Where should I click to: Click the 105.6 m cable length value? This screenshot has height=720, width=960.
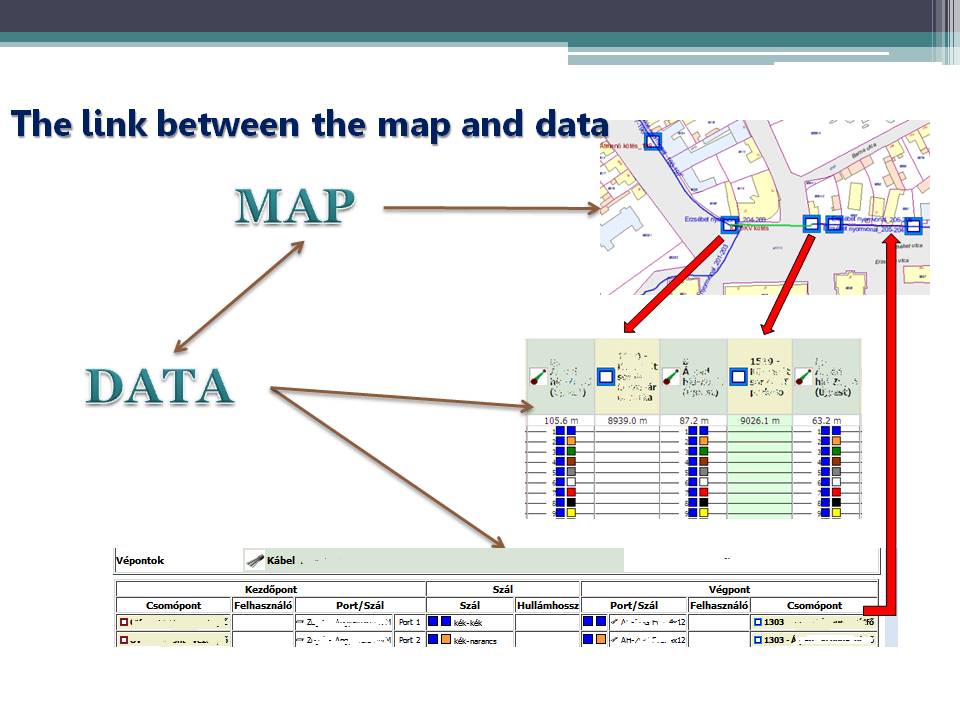pos(561,421)
